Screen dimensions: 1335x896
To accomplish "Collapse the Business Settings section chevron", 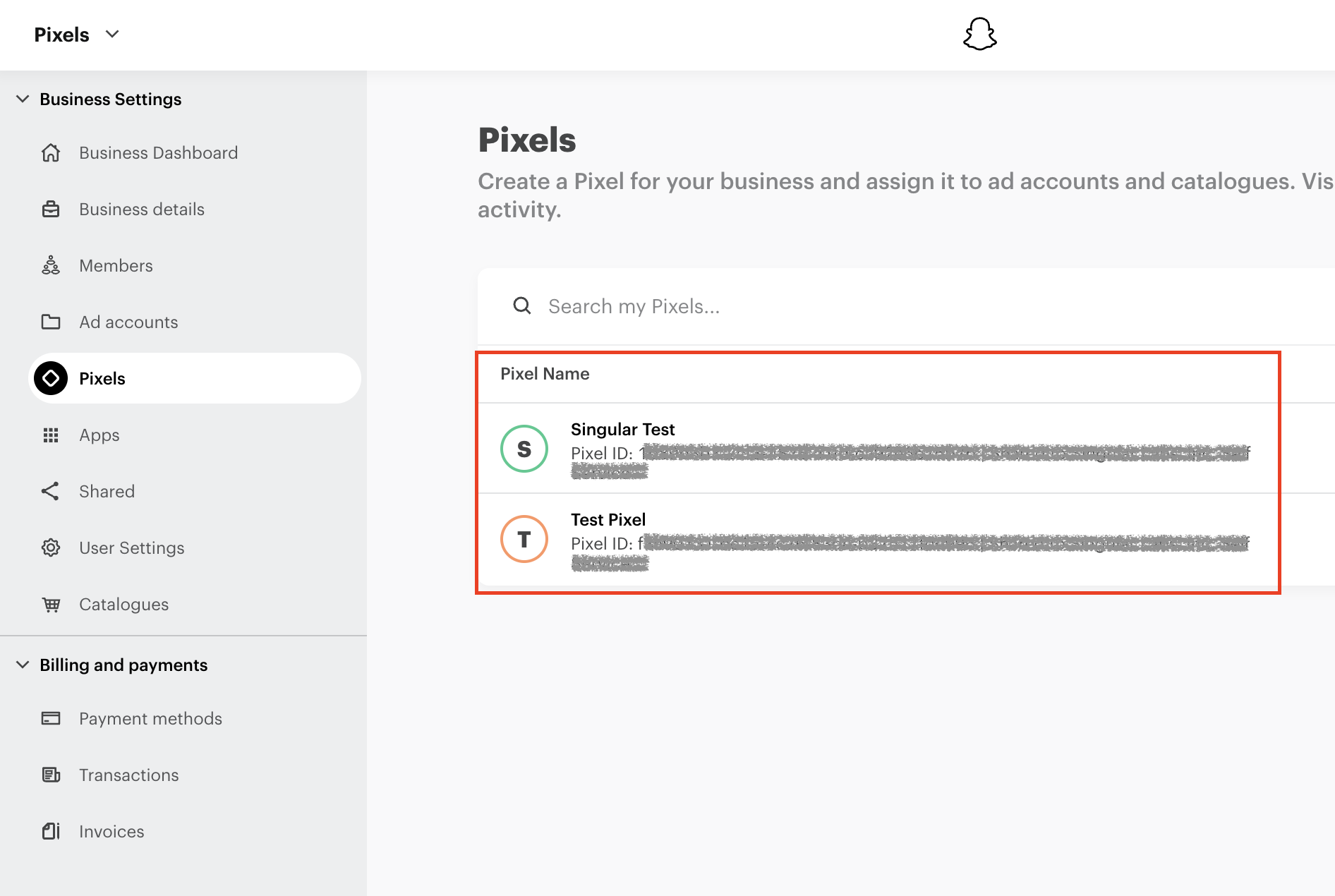I will (23, 99).
